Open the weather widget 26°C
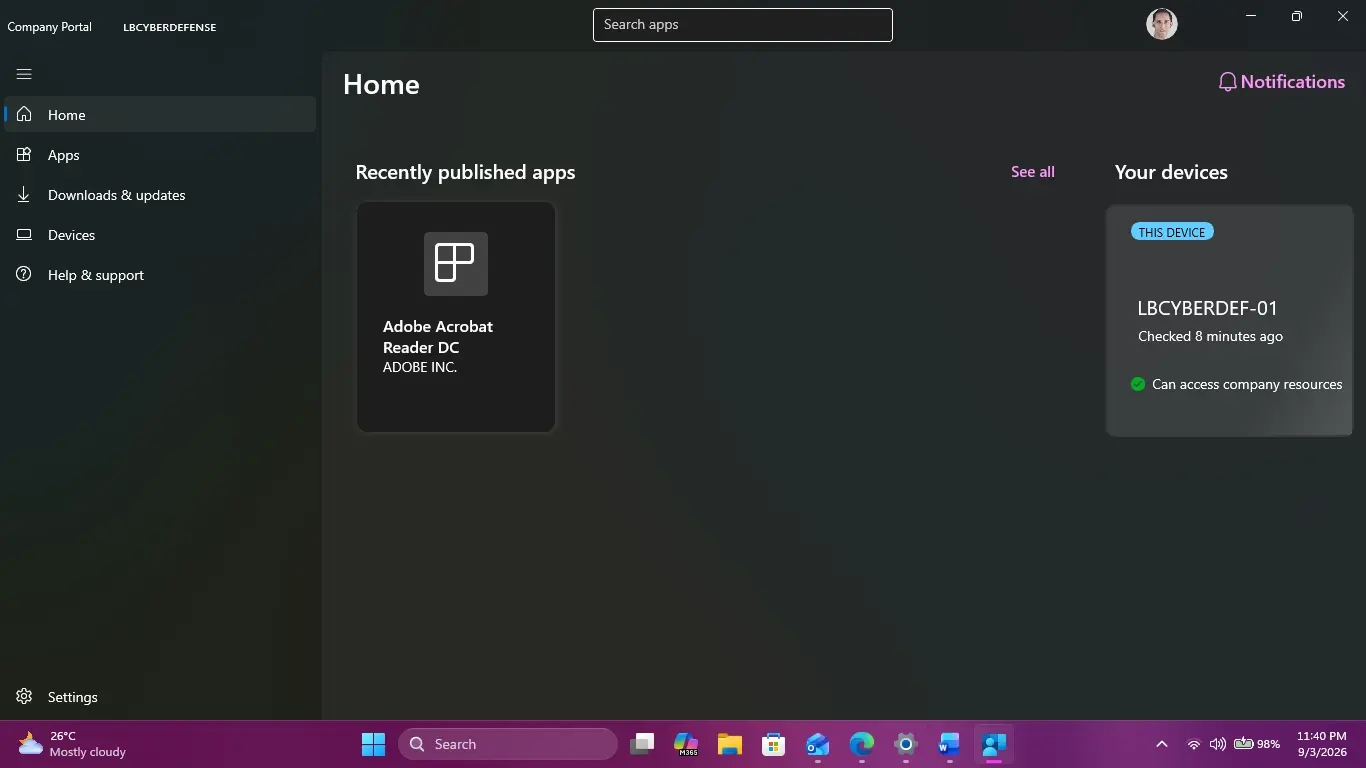 point(72,744)
